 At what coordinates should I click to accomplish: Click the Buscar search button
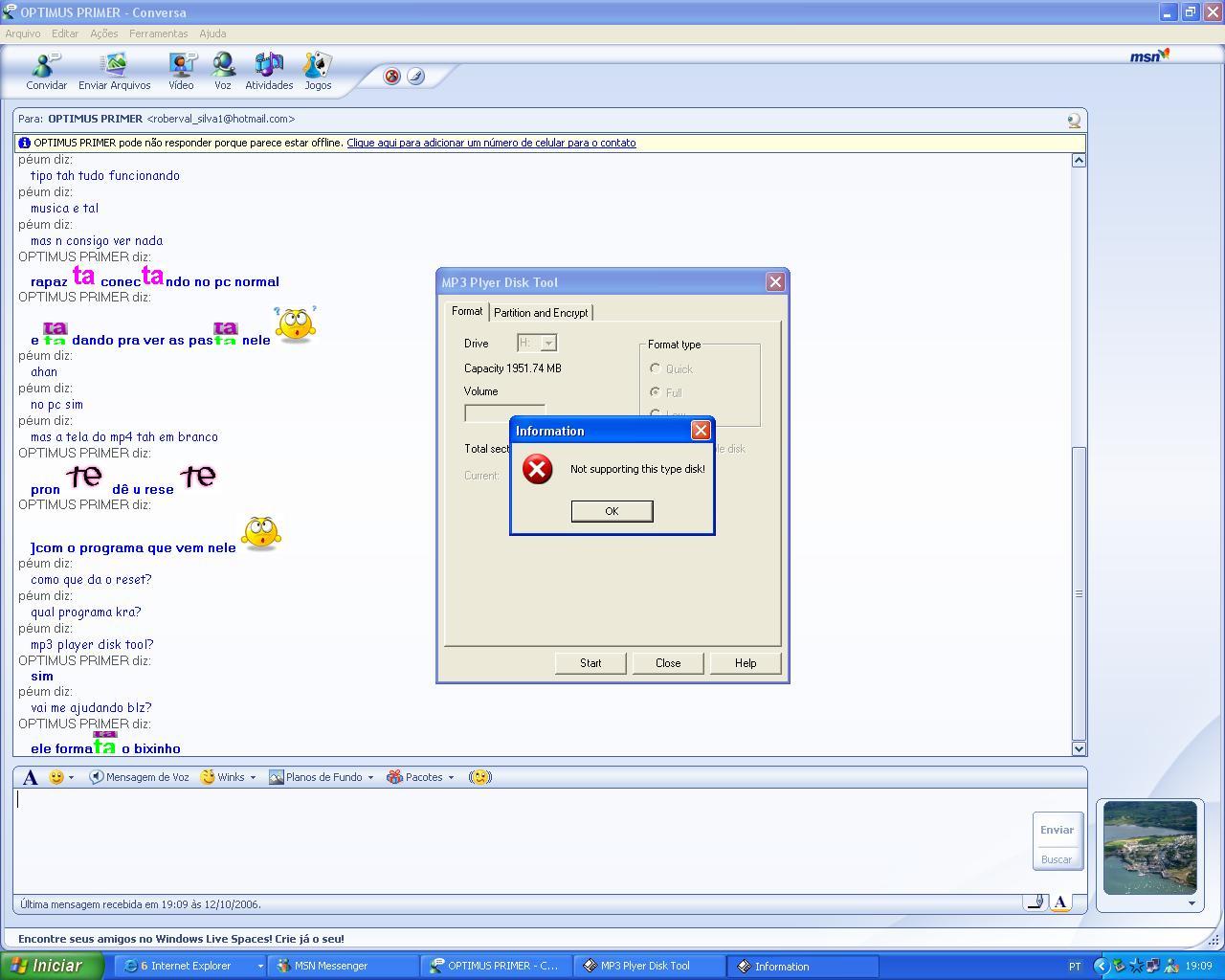coord(1057,859)
